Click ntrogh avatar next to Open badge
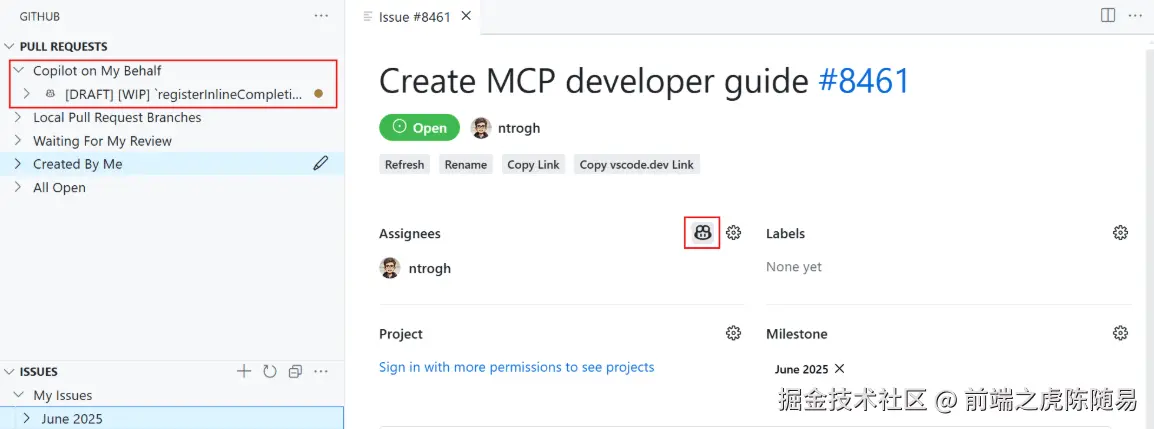 [481, 128]
